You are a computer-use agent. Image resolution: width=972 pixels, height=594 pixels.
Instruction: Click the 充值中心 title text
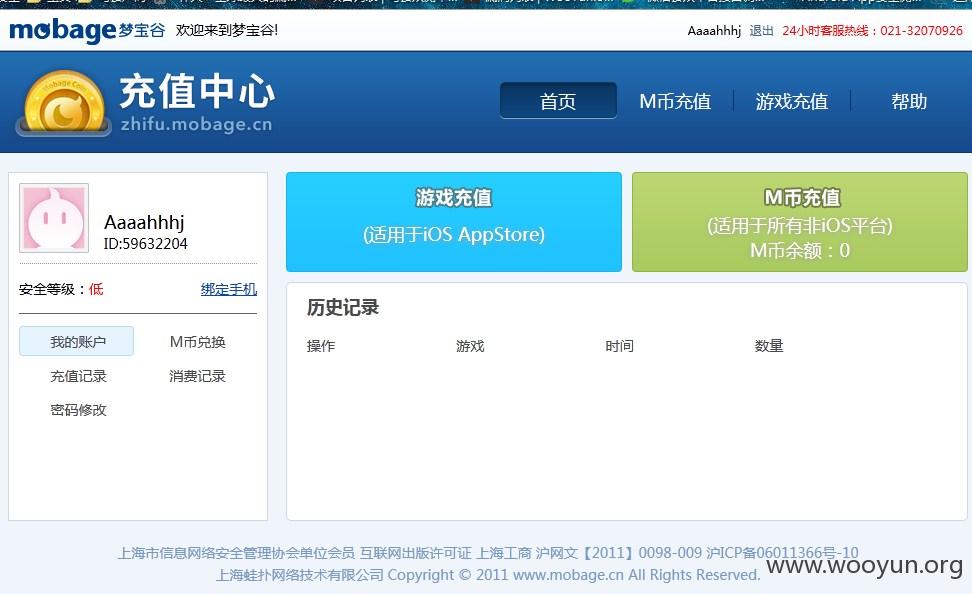pos(197,91)
